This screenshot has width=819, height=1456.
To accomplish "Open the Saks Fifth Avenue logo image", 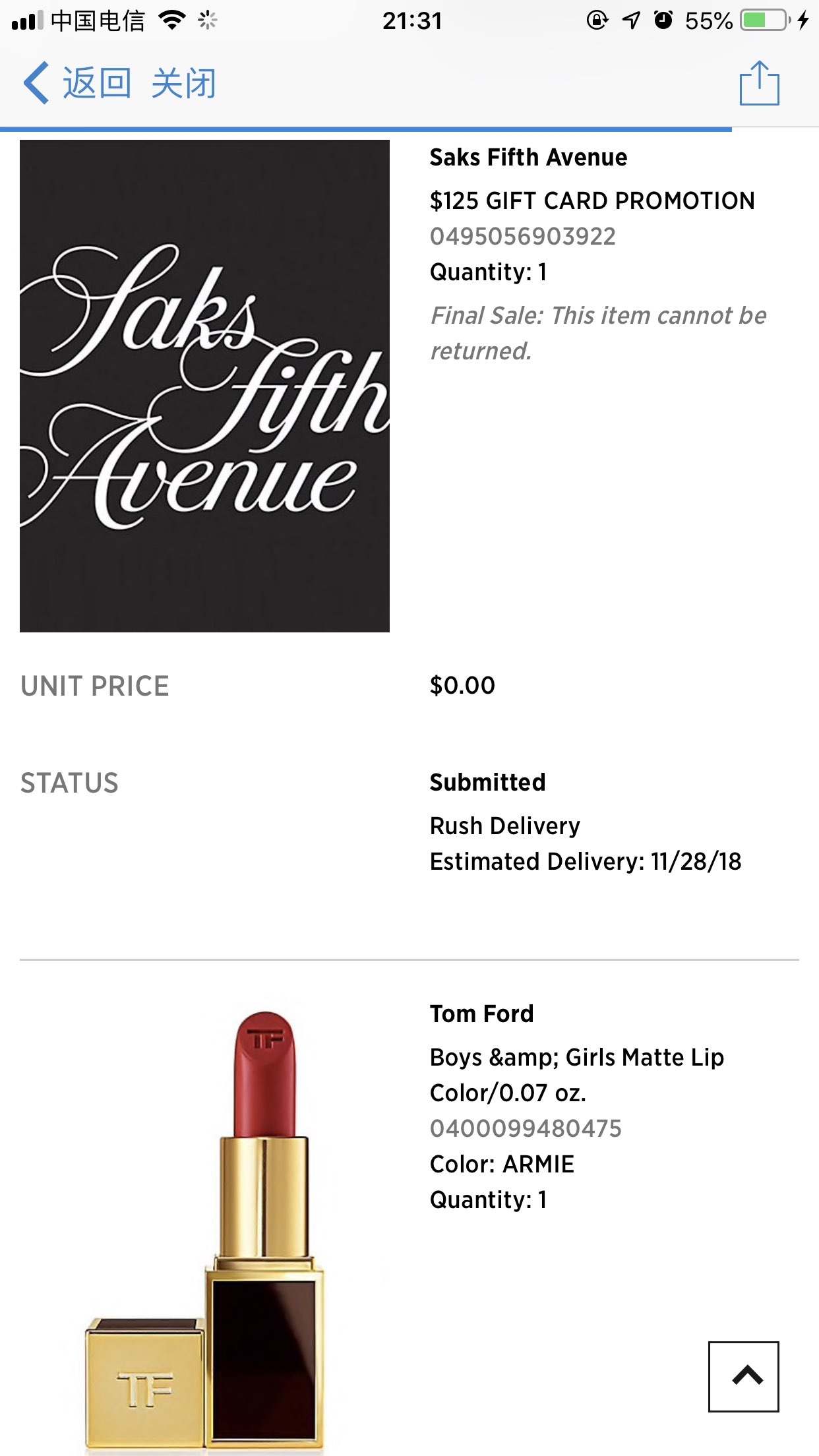I will (x=204, y=386).
